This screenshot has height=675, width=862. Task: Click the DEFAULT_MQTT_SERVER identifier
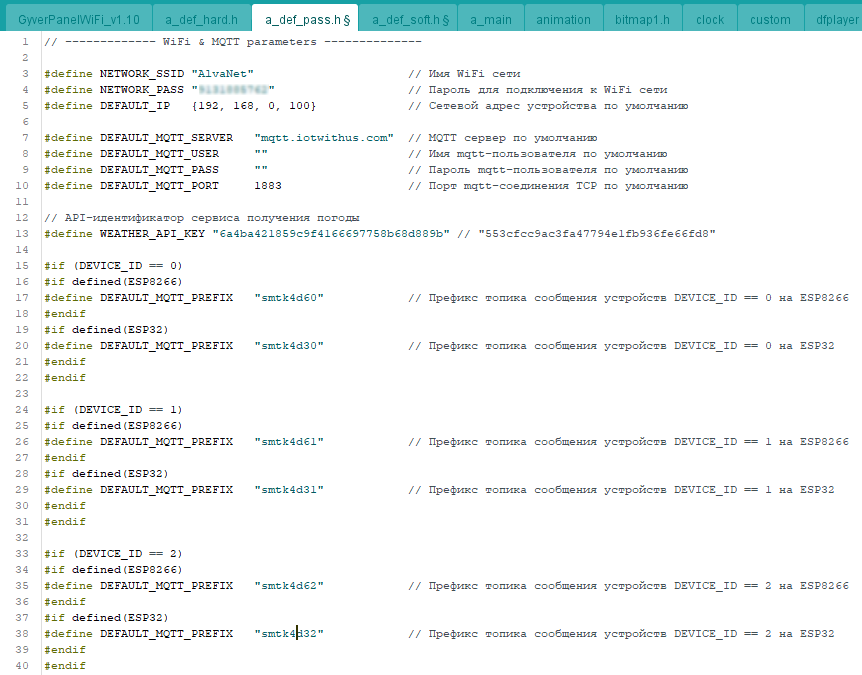pyautogui.click(x=167, y=137)
